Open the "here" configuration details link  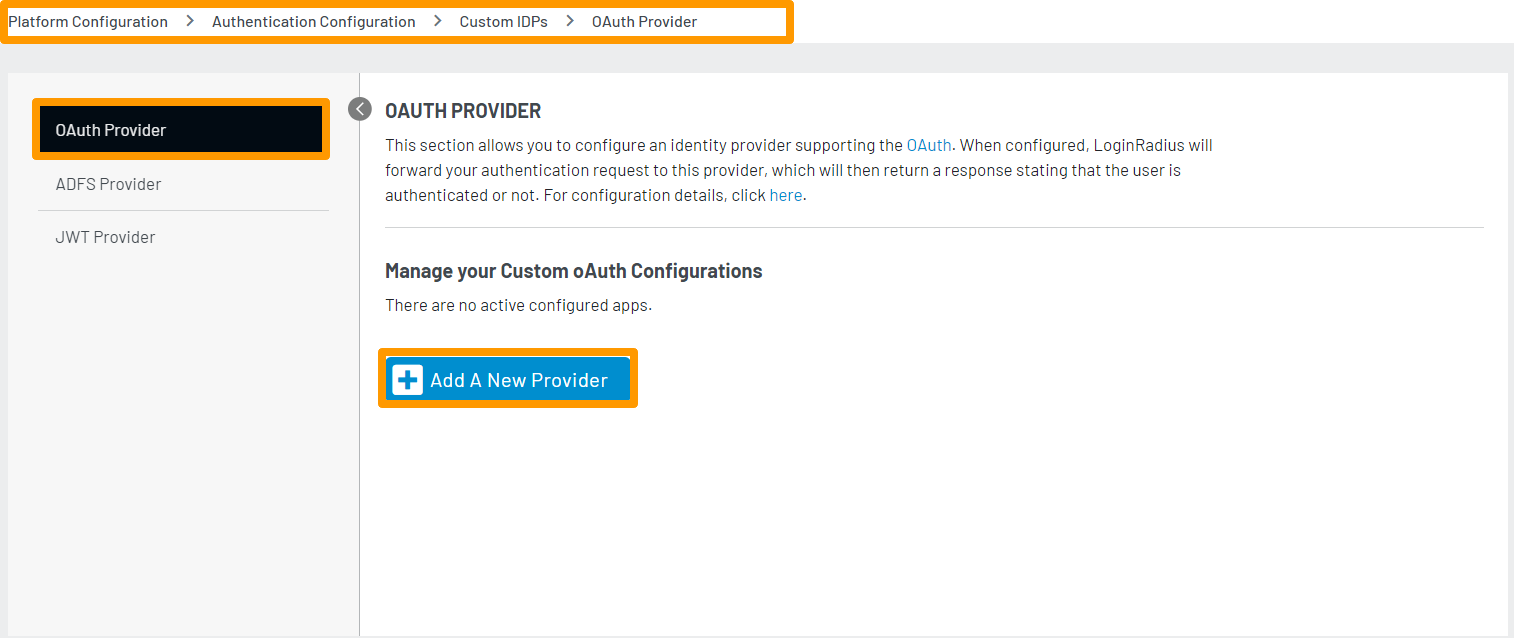[785, 195]
